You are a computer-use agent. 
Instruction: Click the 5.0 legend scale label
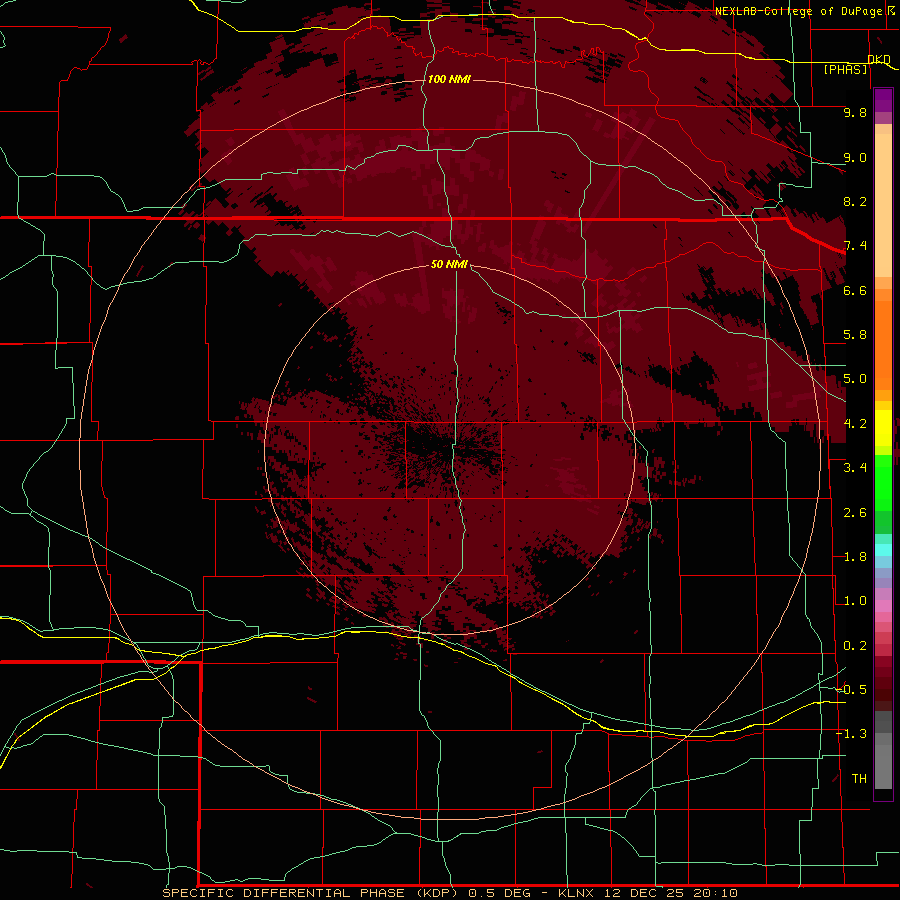point(855,379)
